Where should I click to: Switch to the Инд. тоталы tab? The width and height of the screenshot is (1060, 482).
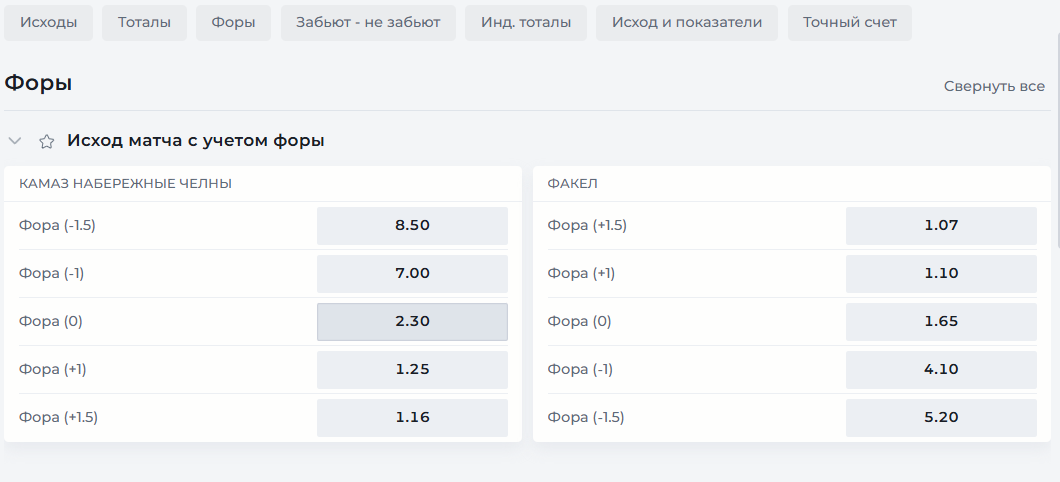526,23
